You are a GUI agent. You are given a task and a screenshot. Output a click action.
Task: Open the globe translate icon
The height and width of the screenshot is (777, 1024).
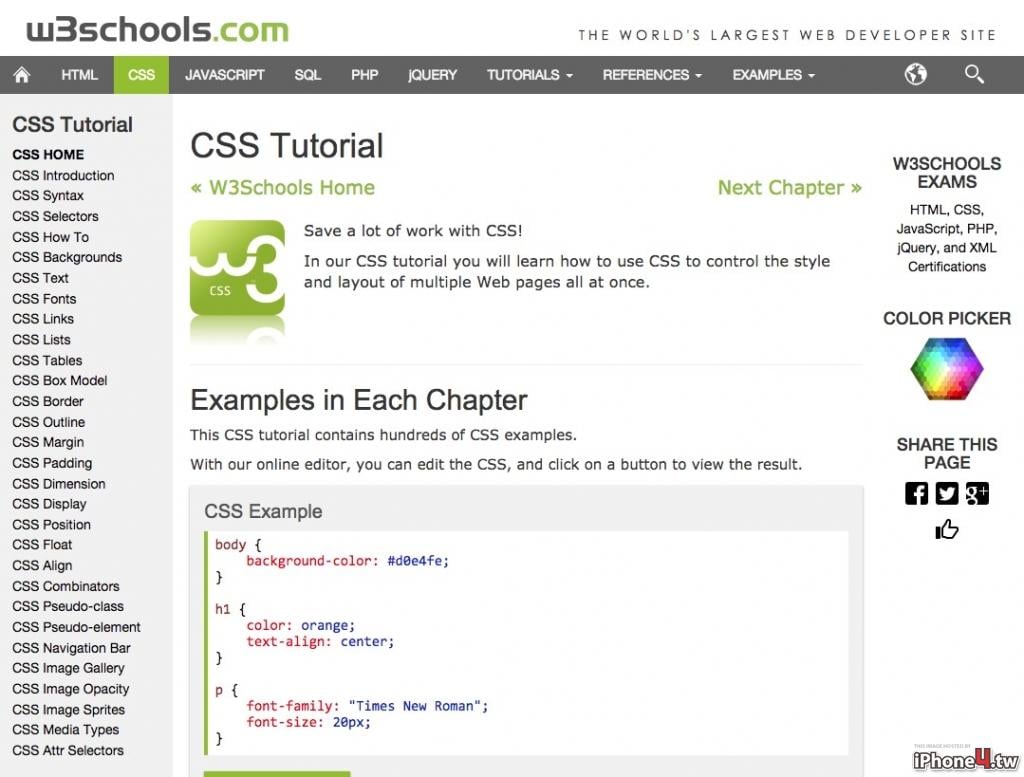(x=916, y=74)
